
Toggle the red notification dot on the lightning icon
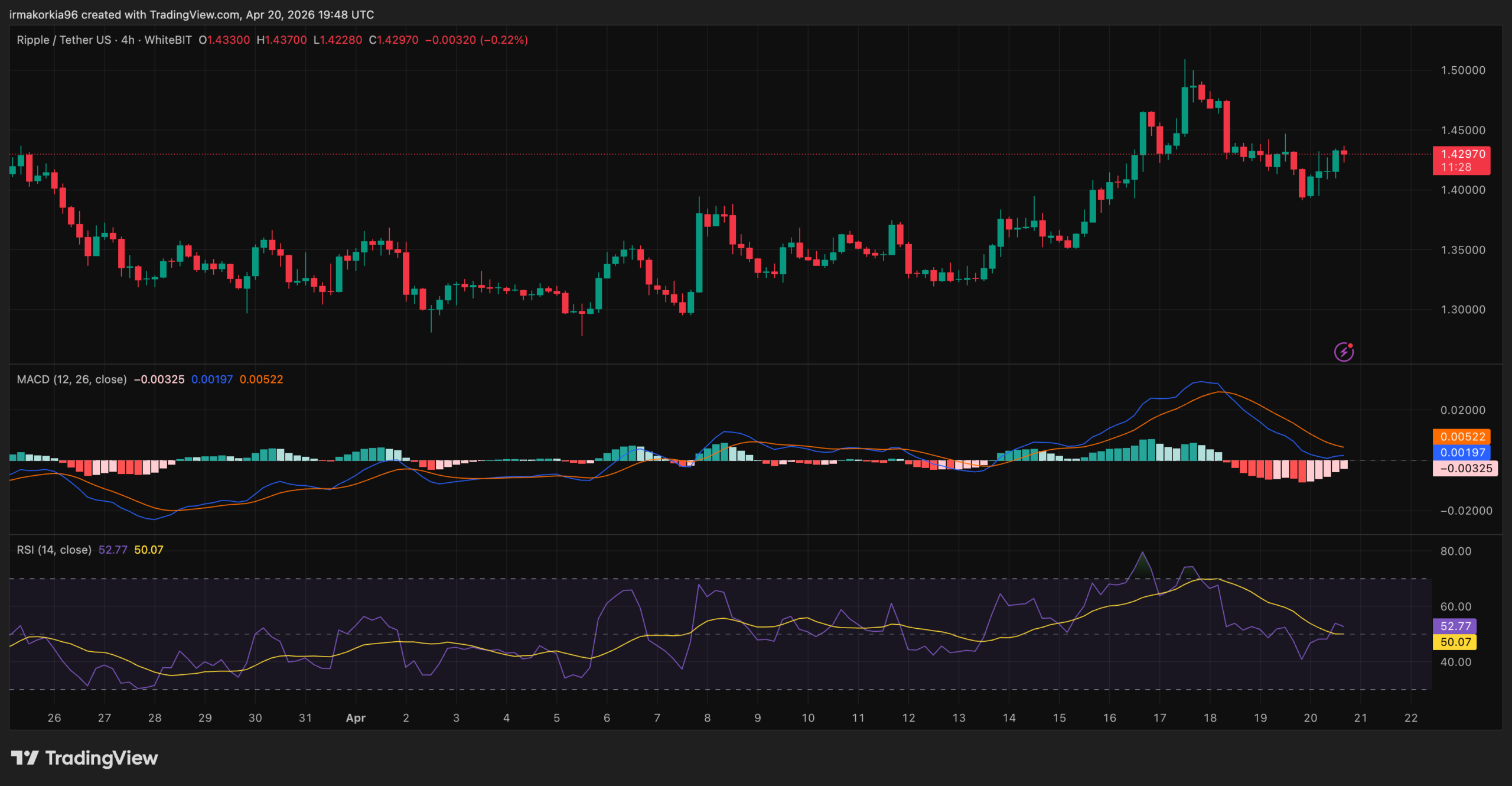(1350, 346)
